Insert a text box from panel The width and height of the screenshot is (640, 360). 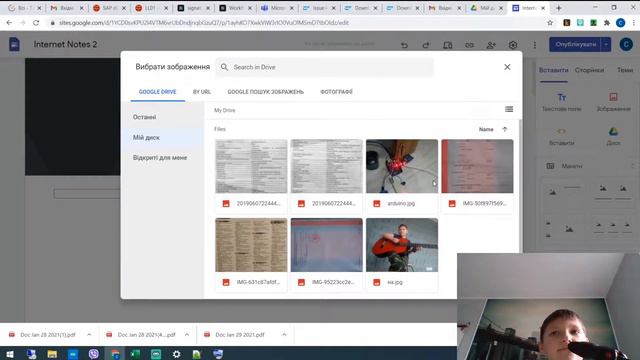(x=562, y=102)
